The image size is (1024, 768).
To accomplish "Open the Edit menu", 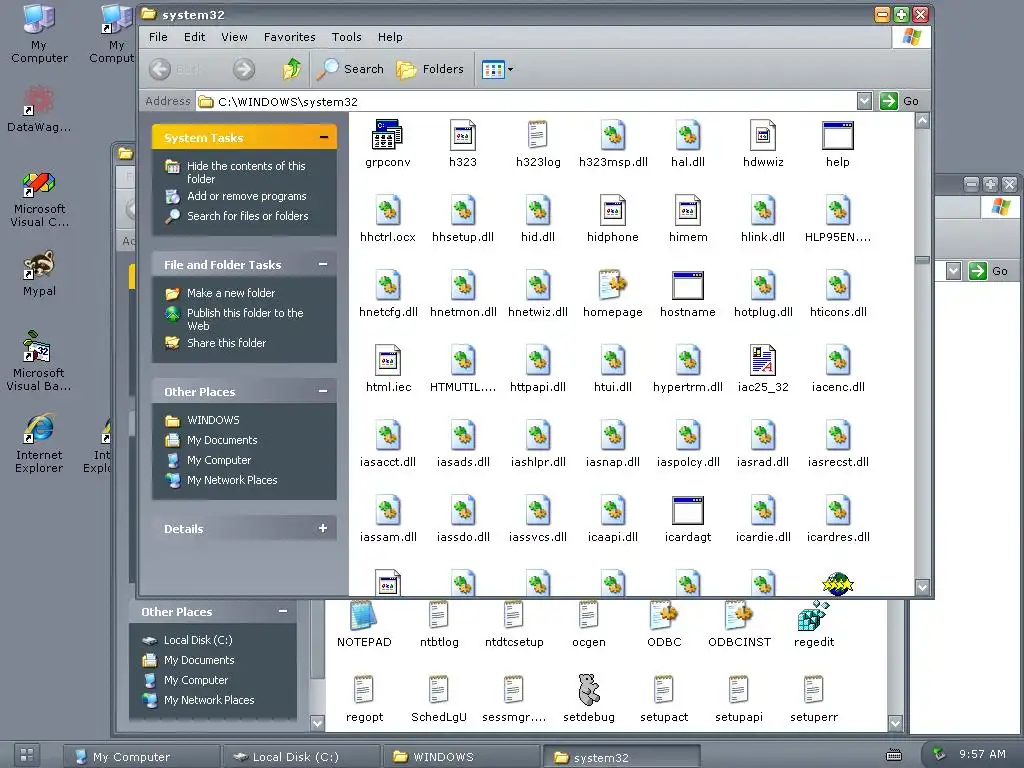I will coord(195,37).
